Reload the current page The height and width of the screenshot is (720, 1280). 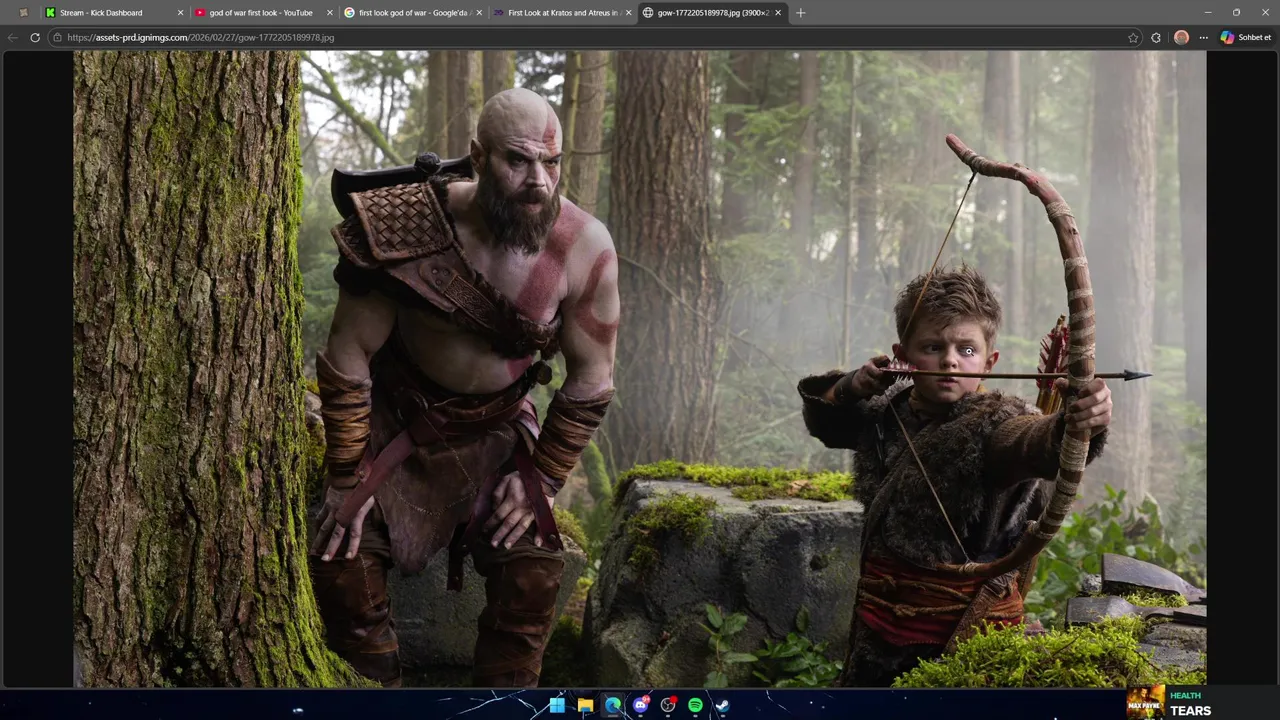tap(35, 37)
